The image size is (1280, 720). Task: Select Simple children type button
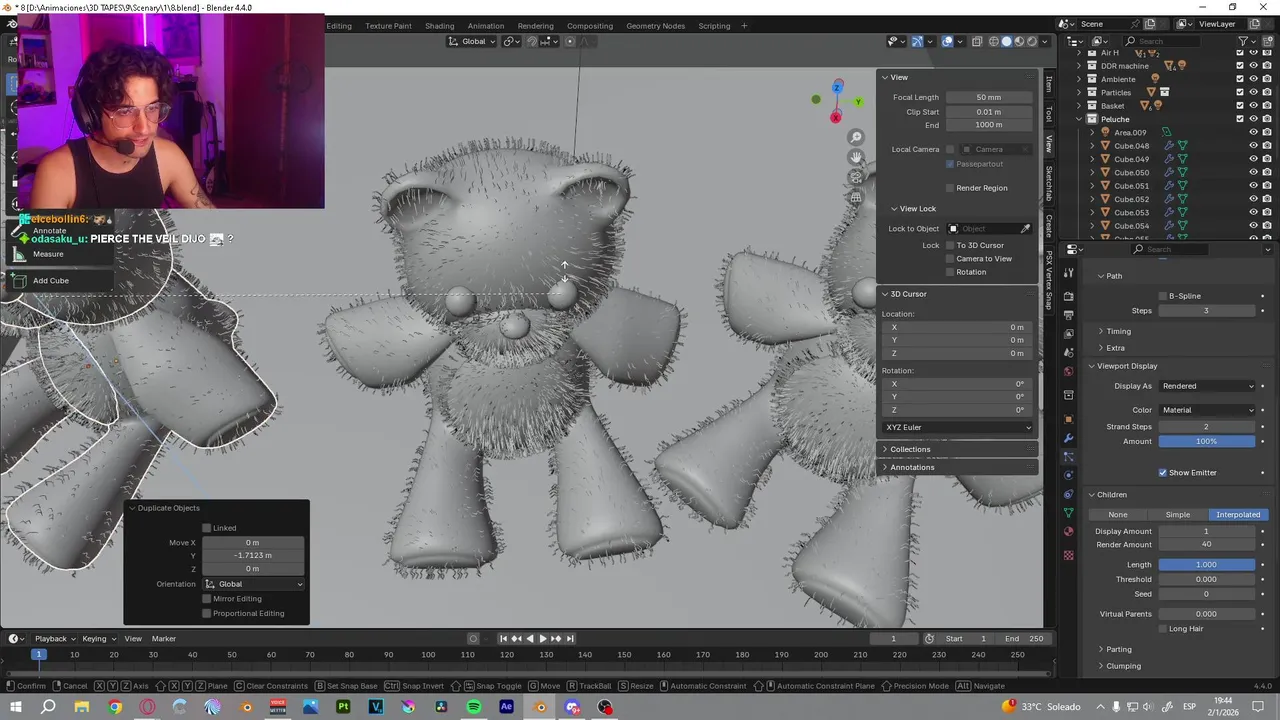tap(1178, 515)
